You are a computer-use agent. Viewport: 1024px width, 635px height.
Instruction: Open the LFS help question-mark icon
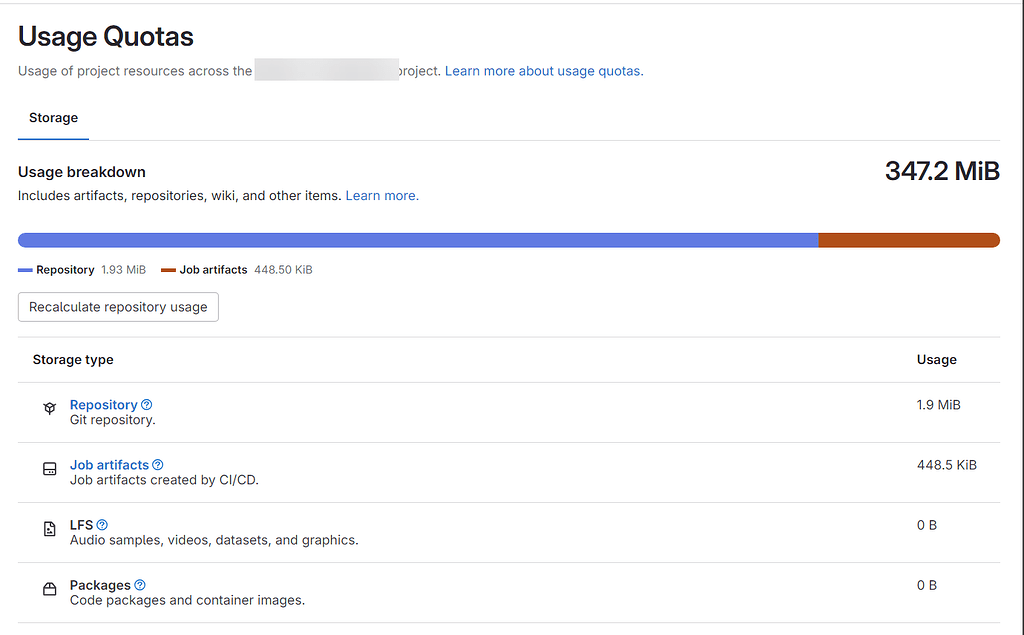(102, 525)
